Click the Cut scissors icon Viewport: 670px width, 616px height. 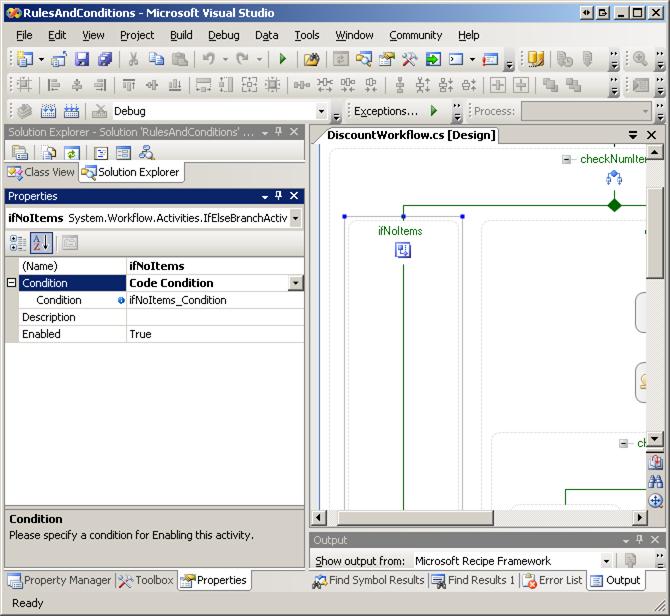click(x=133, y=60)
